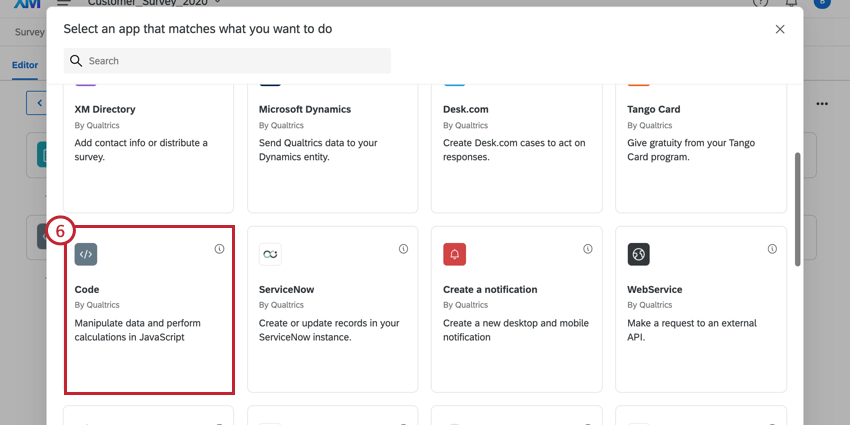This screenshot has height=425, width=850.
Task: Switch to the Editor tab
Action: (25, 65)
